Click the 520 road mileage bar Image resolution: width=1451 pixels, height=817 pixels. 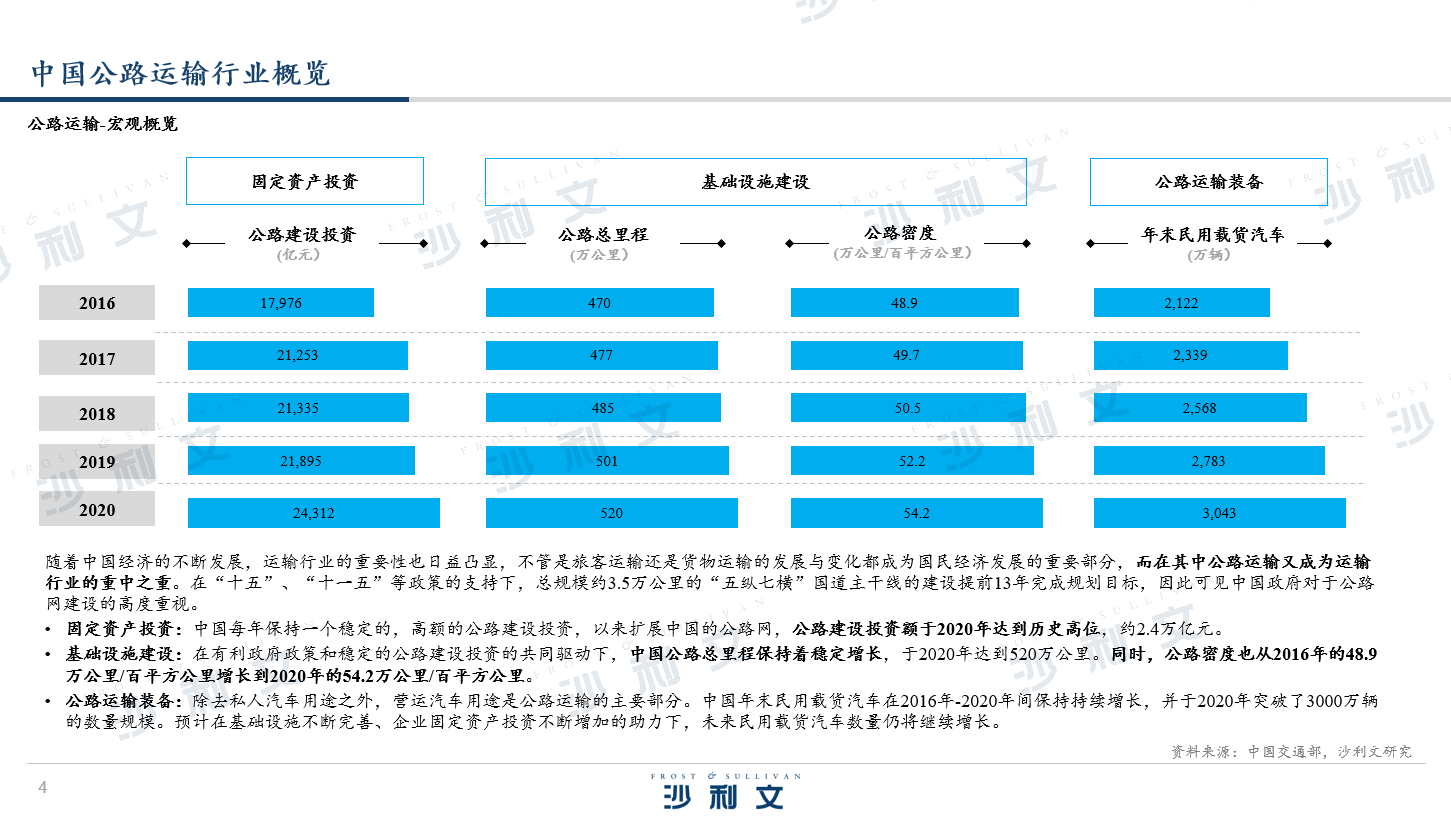(x=612, y=513)
